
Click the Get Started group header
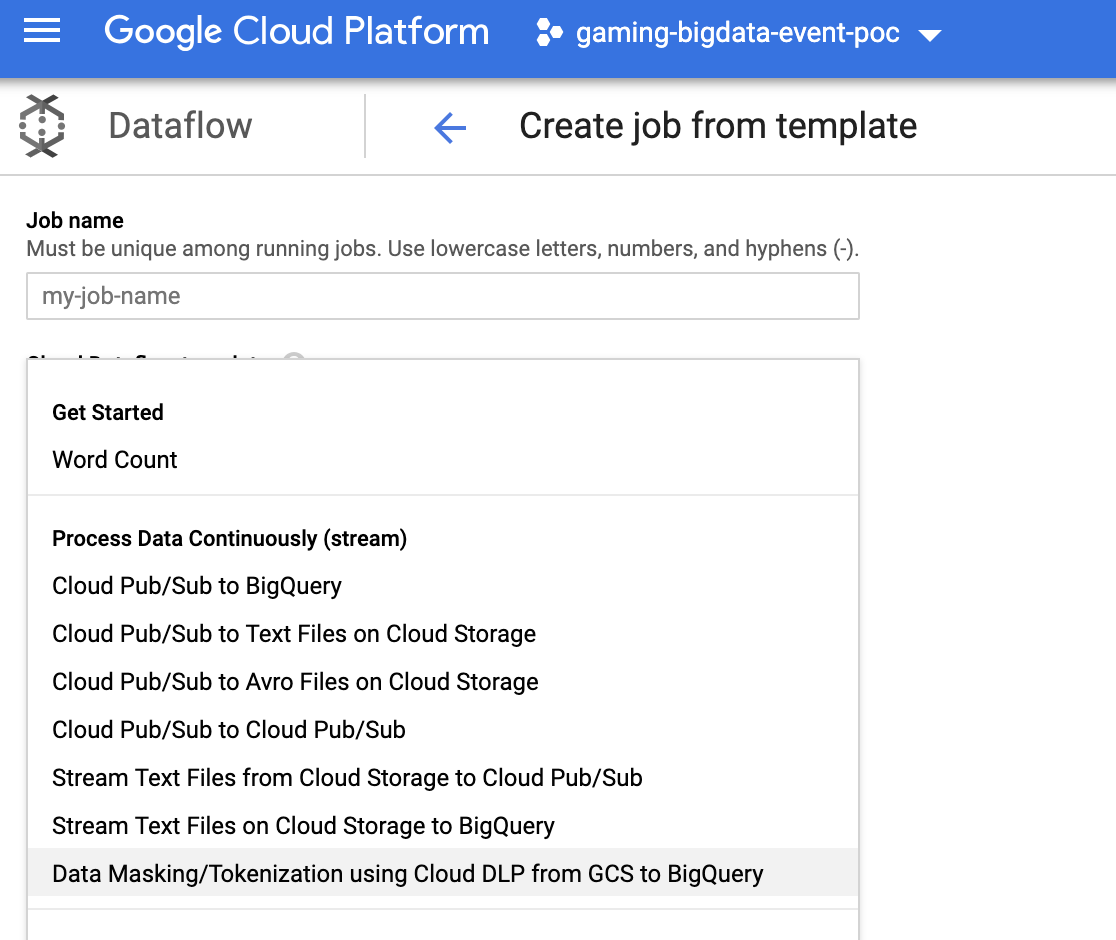pos(108,412)
